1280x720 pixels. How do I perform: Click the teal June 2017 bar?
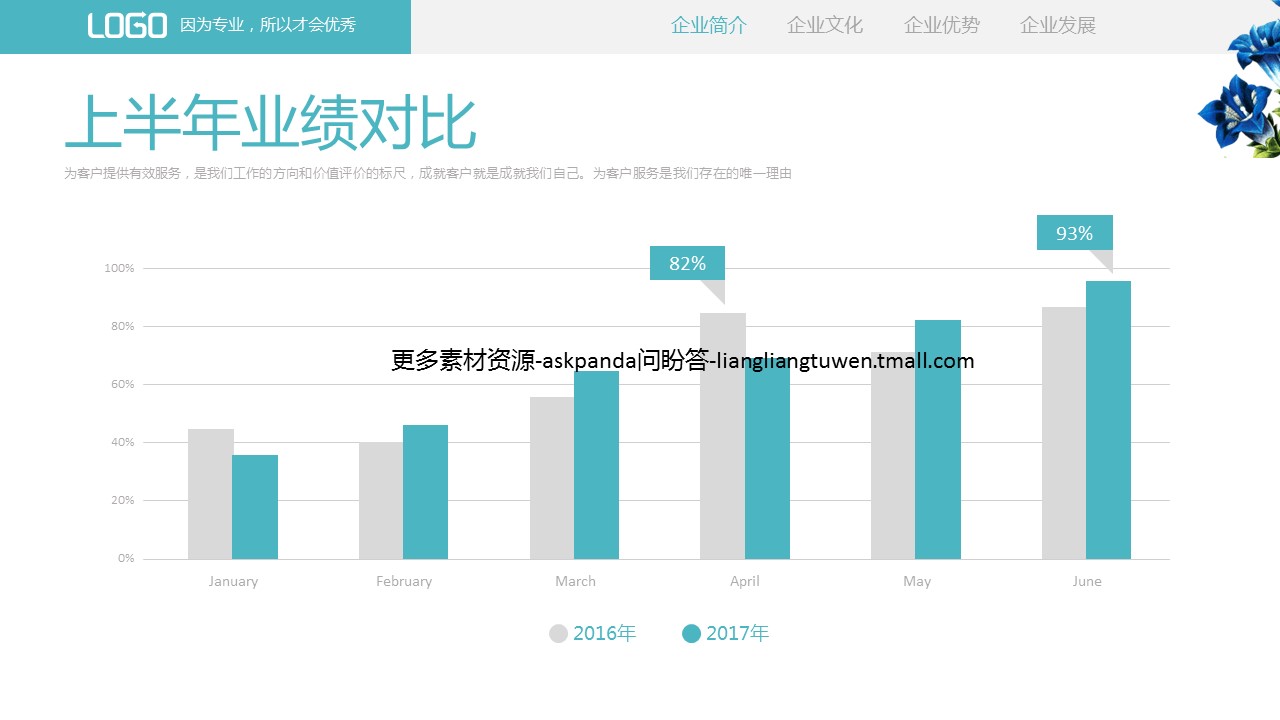click(1108, 420)
